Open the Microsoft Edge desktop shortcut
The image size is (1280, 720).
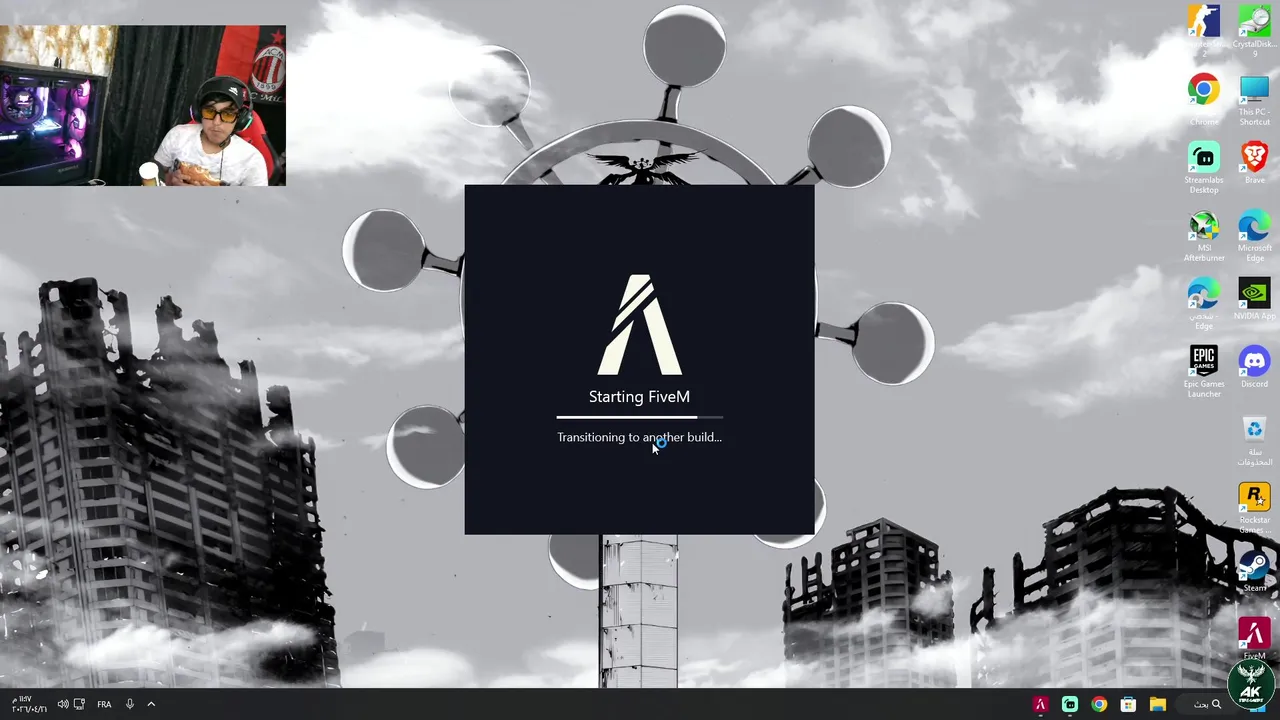click(x=1254, y=236)
